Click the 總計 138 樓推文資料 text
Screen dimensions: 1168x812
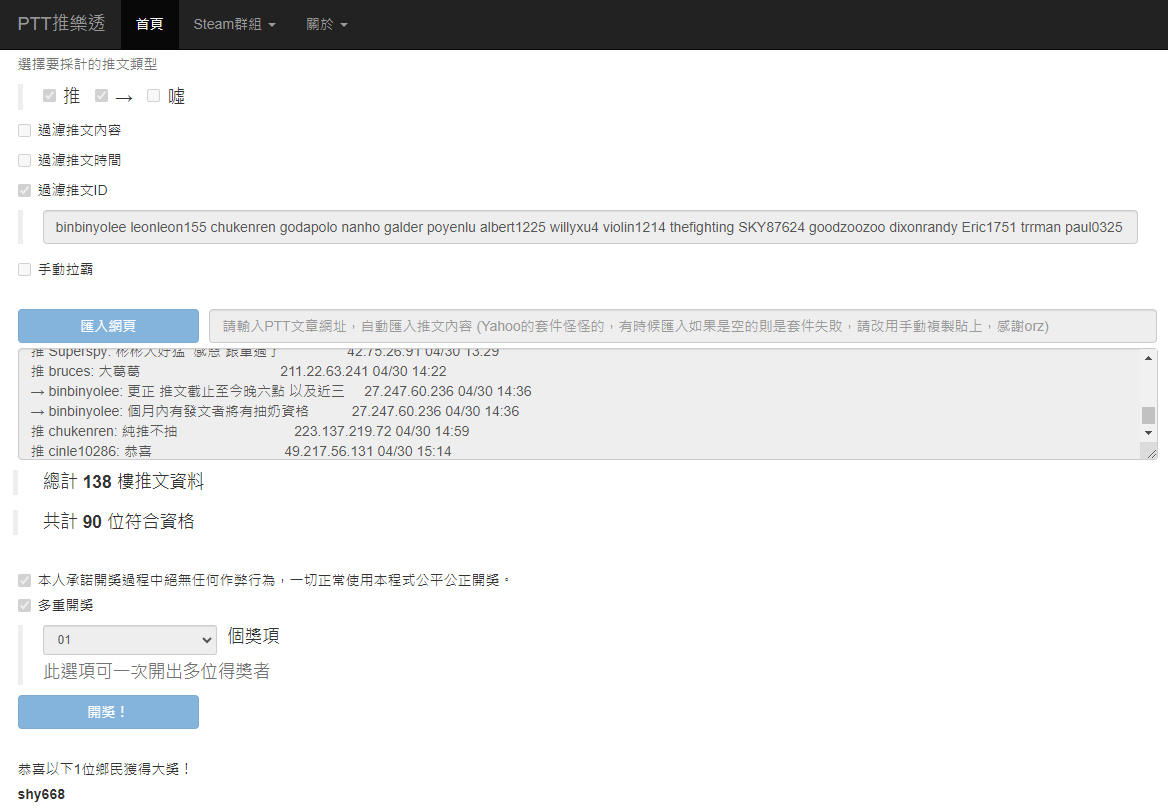coord(124,482)
